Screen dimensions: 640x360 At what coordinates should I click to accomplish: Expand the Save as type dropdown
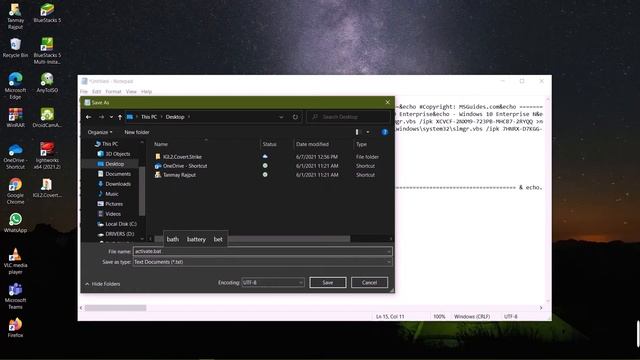pos(389,262)
